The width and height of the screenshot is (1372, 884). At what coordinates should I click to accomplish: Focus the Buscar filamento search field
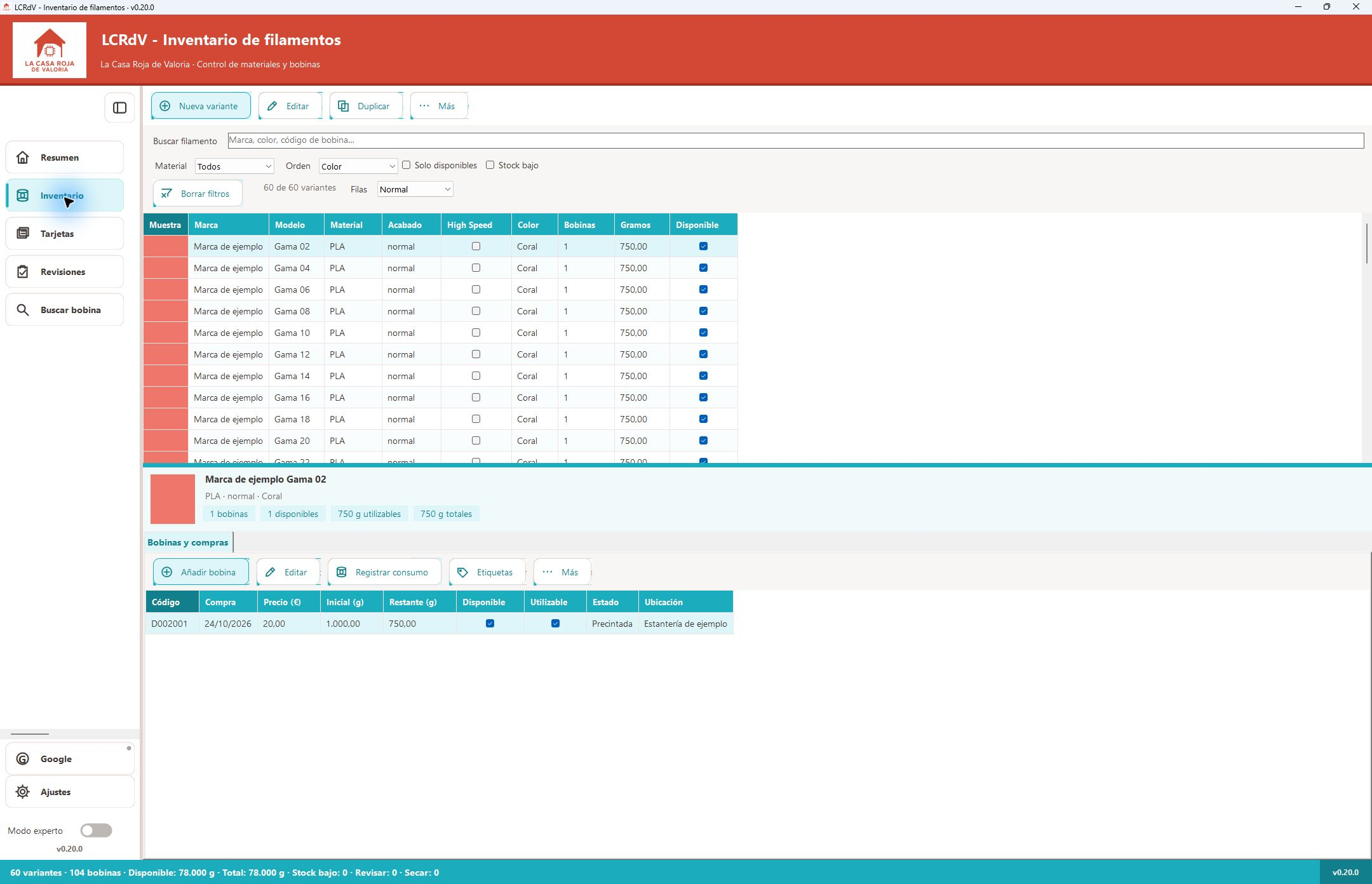(x=796, y=140)
